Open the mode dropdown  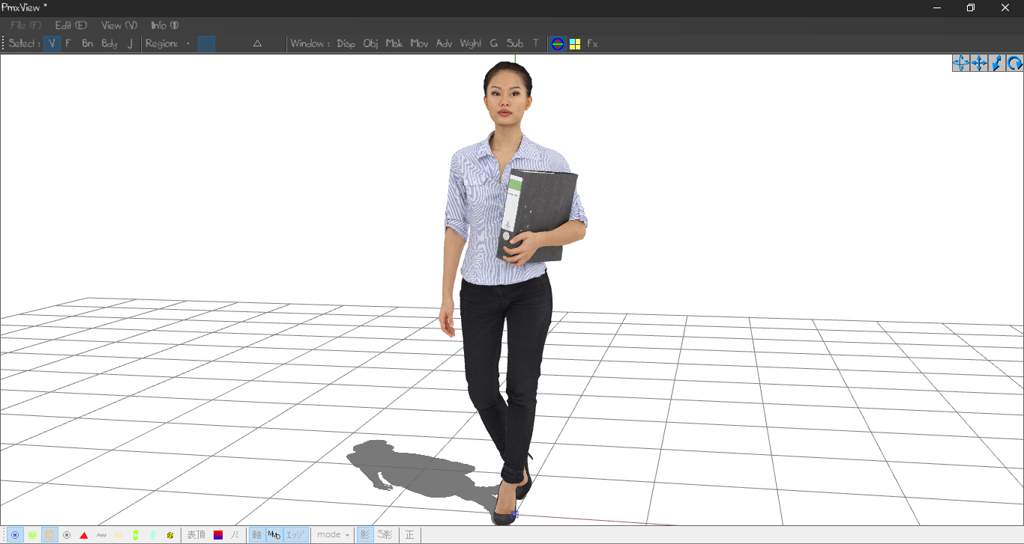point(333,535)
